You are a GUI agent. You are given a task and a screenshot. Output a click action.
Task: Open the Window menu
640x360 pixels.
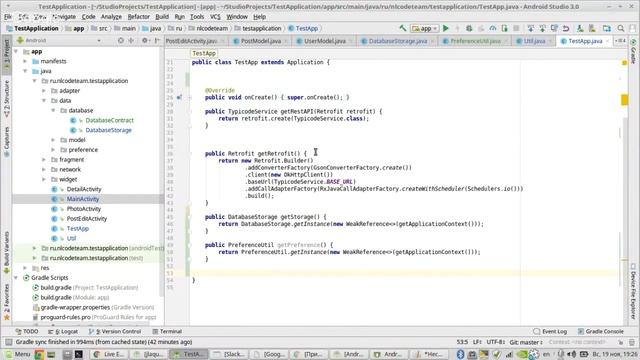[x=237, y=17]
